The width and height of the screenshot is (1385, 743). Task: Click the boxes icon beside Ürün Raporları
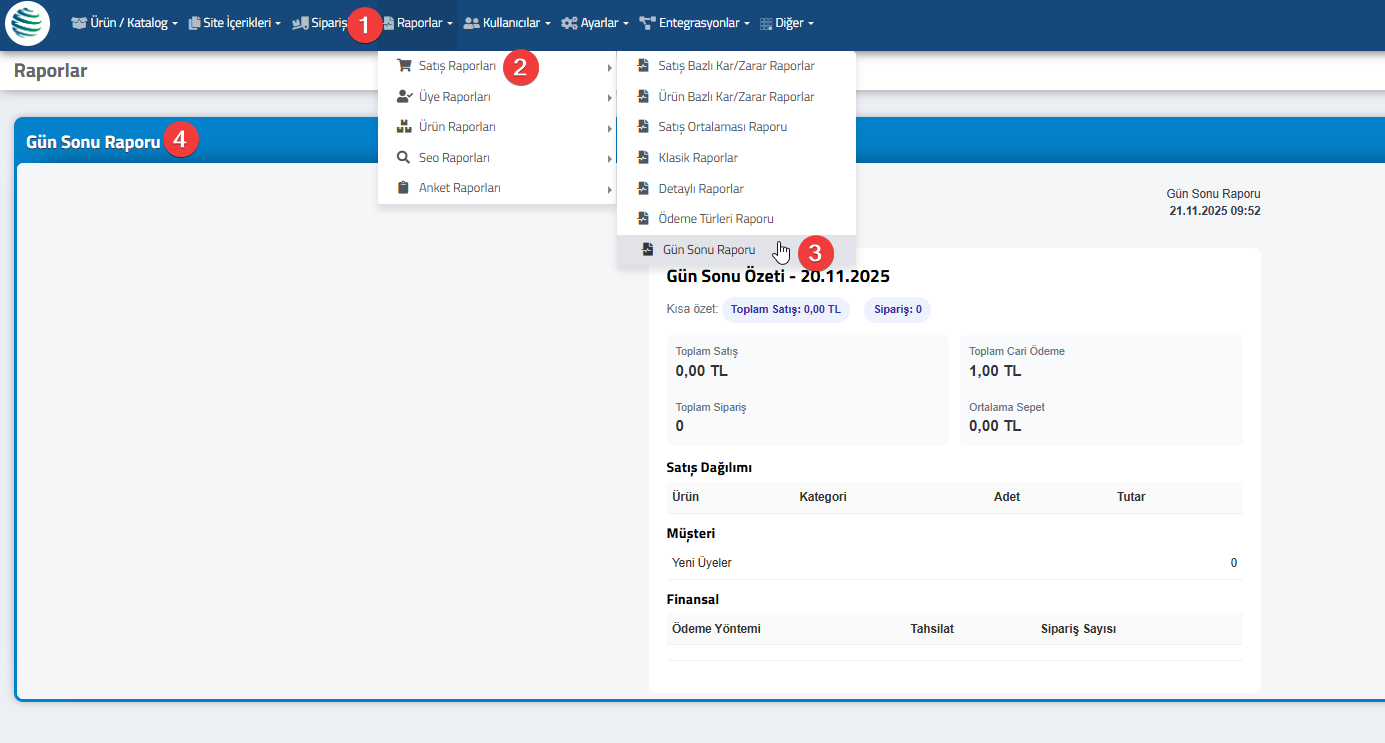404,127
